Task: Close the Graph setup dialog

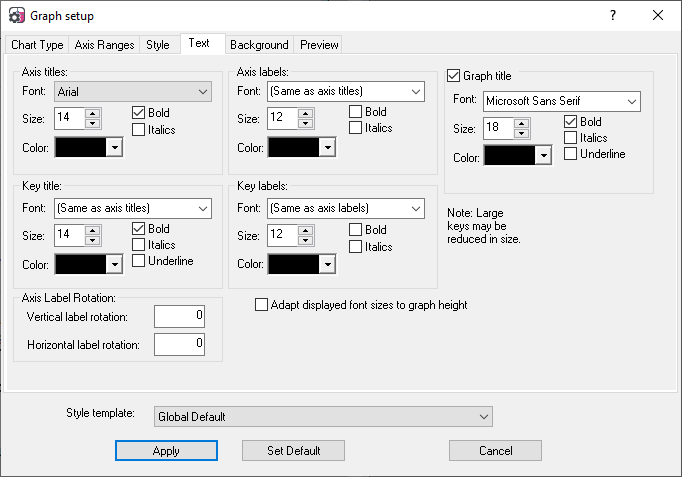Action: click(x=658, y=16)
